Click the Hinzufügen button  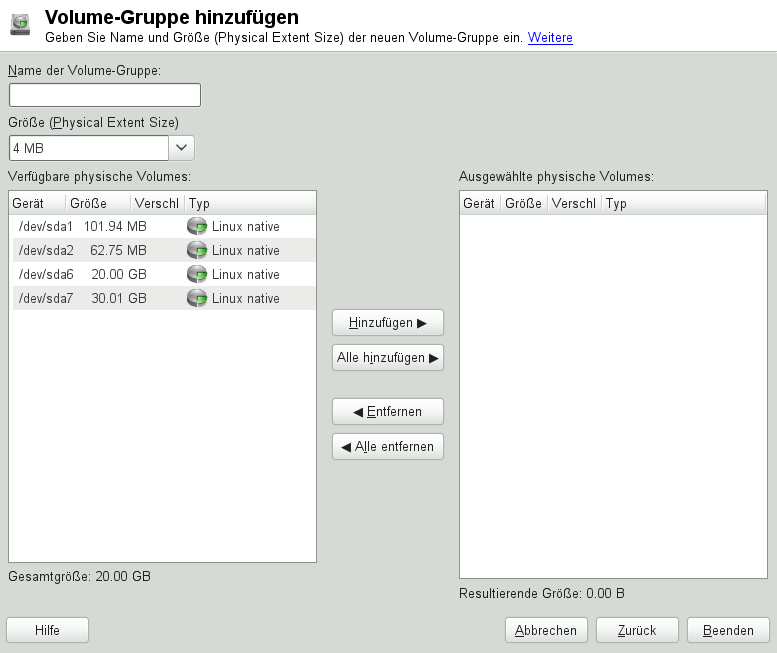tap(388, 323)
